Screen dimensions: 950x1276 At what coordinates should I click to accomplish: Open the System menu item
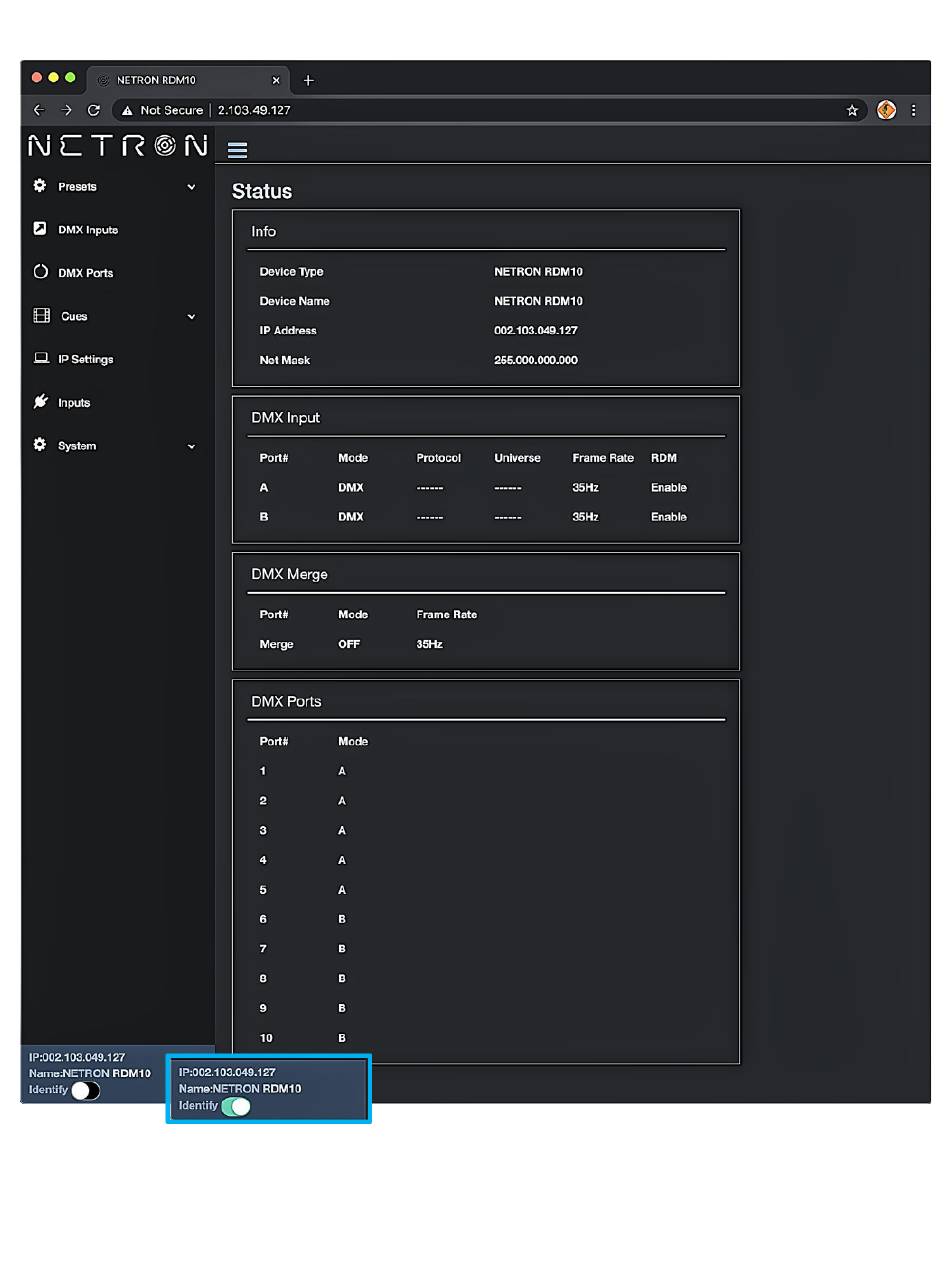[x=77, y=446]
